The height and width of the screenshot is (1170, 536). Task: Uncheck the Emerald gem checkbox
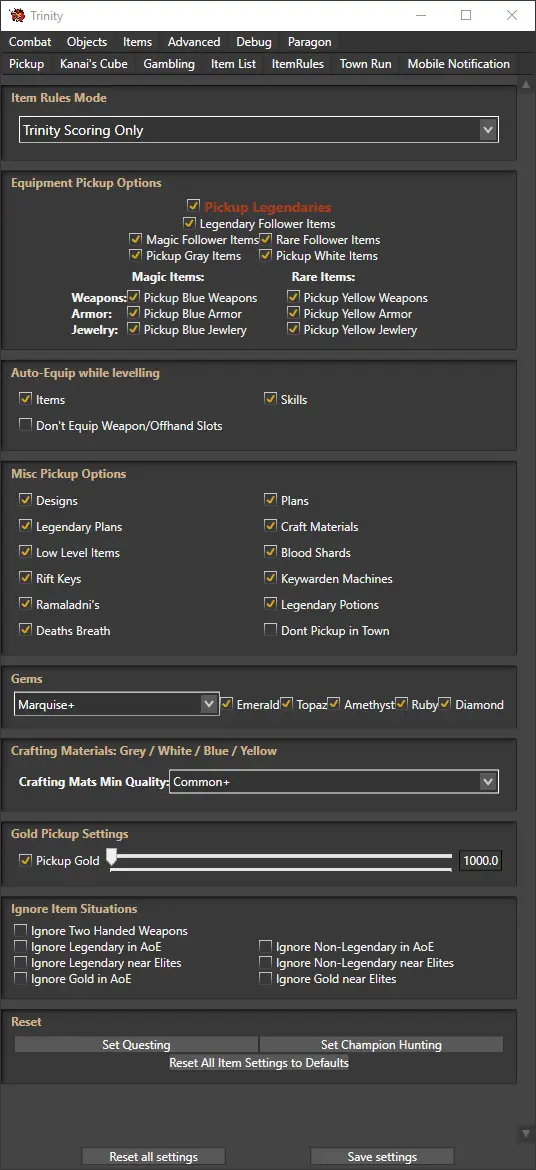pos(226,704)
